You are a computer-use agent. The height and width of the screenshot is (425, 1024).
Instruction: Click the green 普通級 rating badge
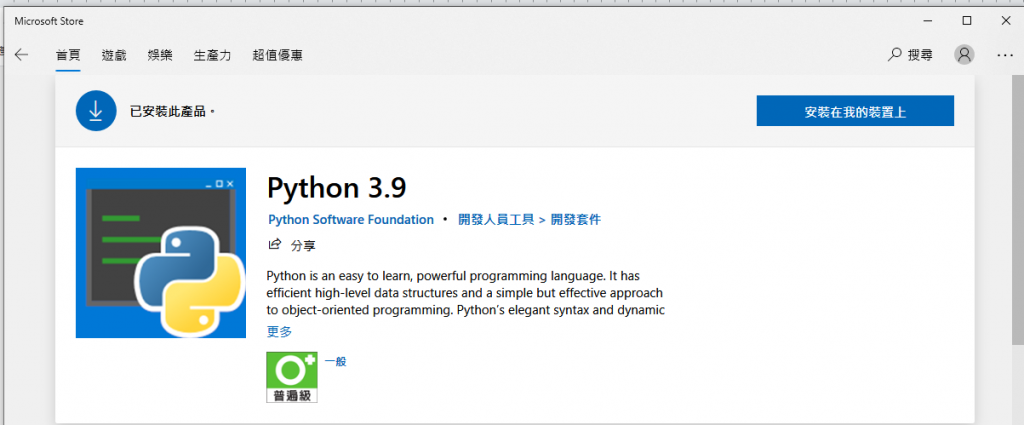click(291, 377)
